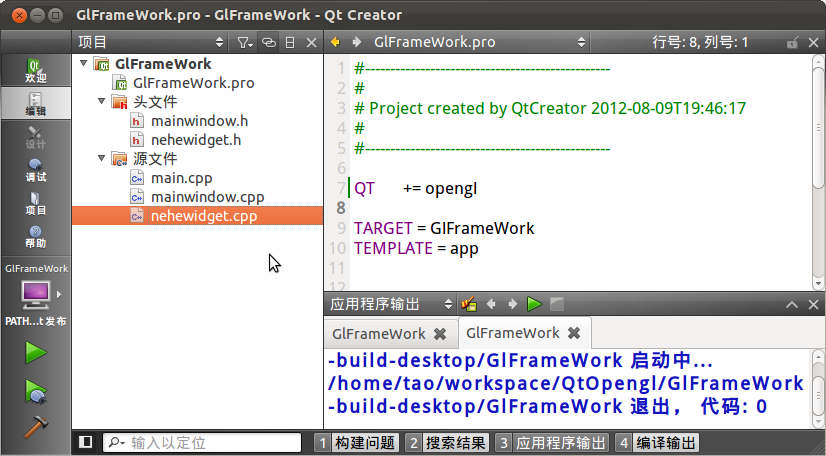Image resolution: width=826 pixels, height=456 pixels.
Task: Select nehewidget.h in the tree
Action: coord(196,140)
